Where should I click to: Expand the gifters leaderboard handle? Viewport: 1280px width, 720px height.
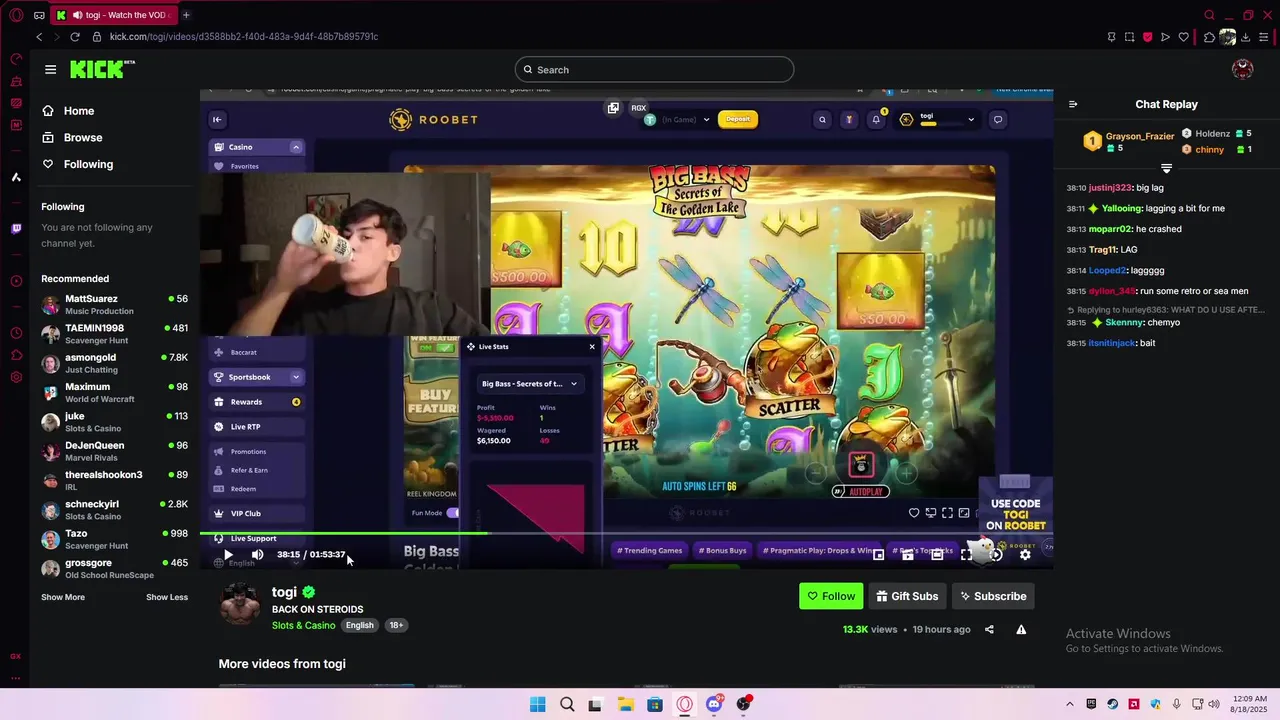click(1166, 169)
